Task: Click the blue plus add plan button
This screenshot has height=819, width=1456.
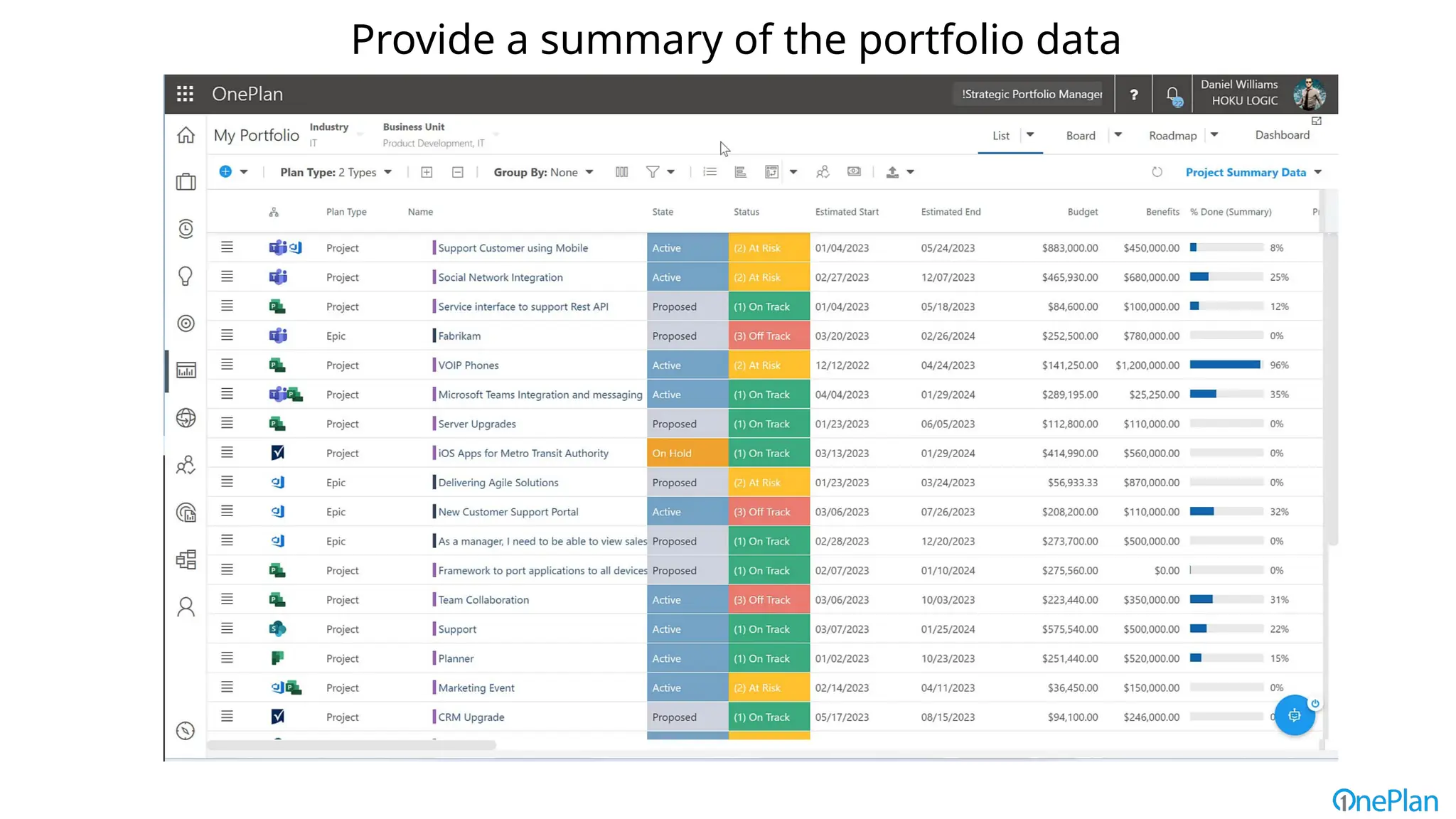Action: [225, 171]
